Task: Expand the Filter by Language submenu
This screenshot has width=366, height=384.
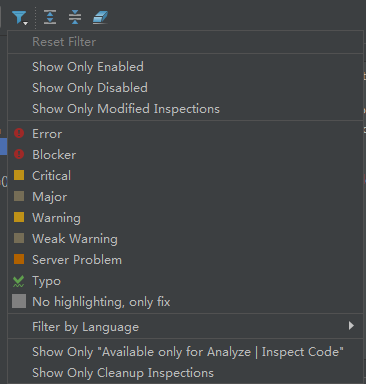Action: (x=185, y=326)
